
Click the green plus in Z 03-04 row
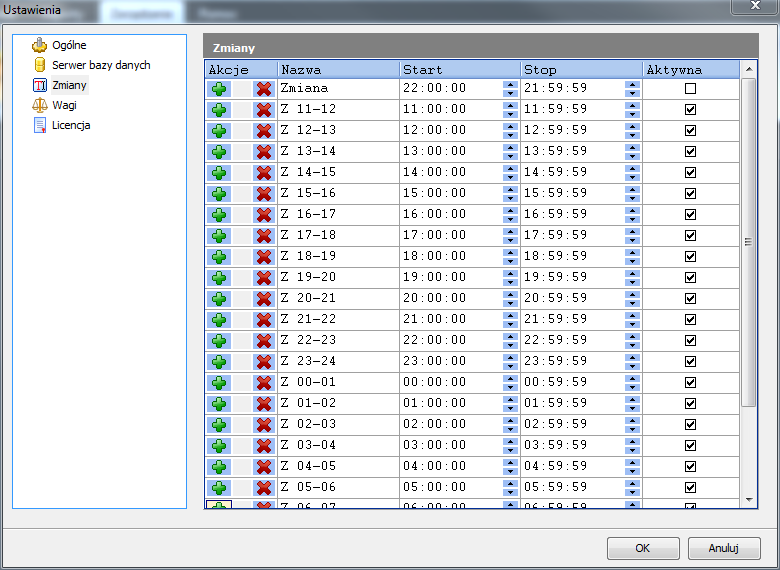pos(219,445)
